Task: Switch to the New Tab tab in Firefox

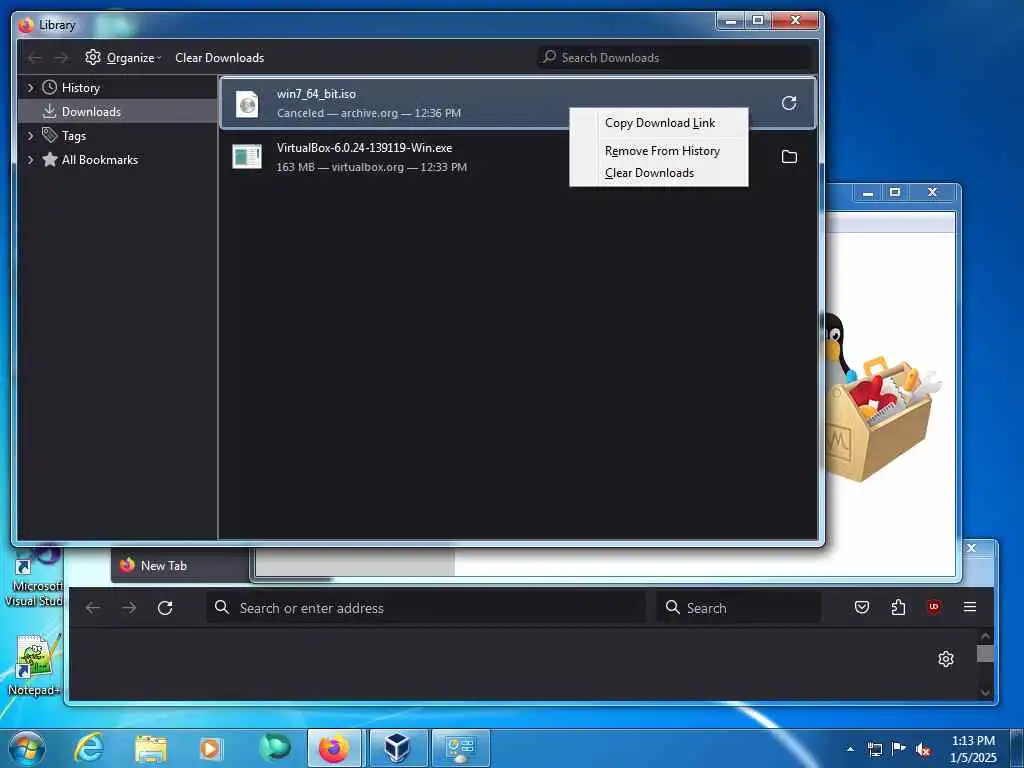Action: click(180, 566)
